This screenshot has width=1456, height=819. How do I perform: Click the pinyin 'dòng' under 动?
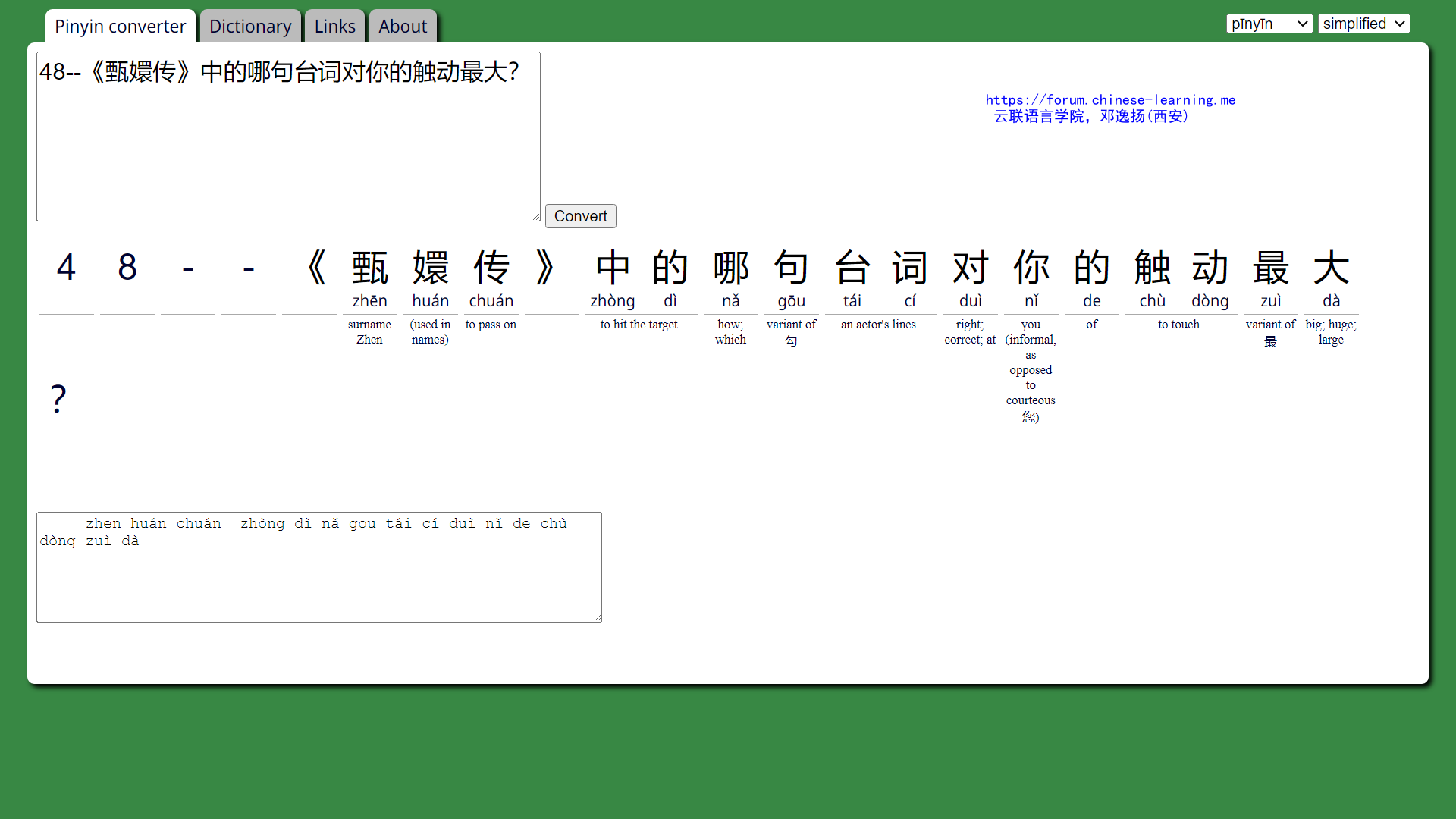point(1210,301)
